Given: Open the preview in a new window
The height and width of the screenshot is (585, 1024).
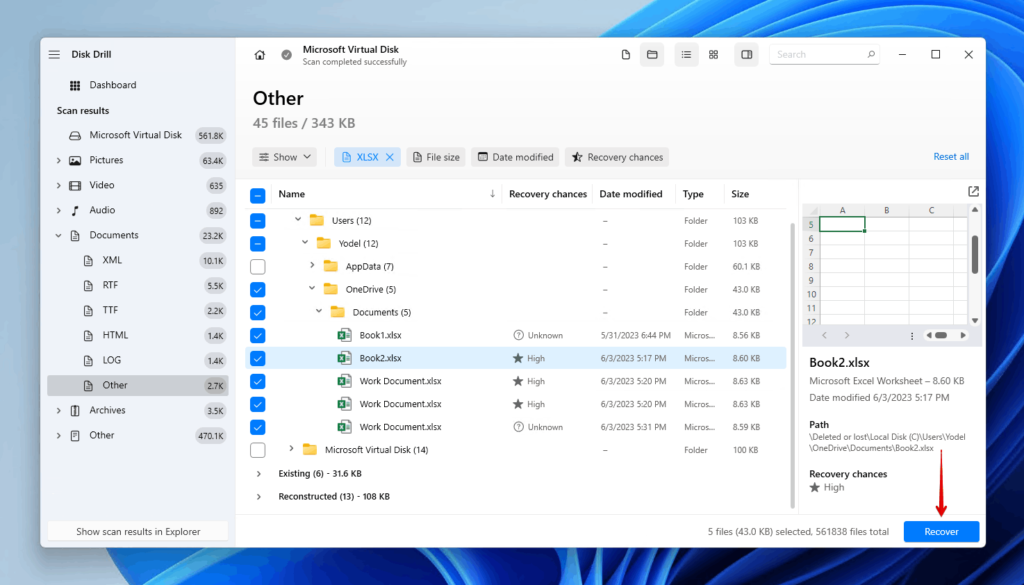Looking at the screenshot, I should coord(972,191).
